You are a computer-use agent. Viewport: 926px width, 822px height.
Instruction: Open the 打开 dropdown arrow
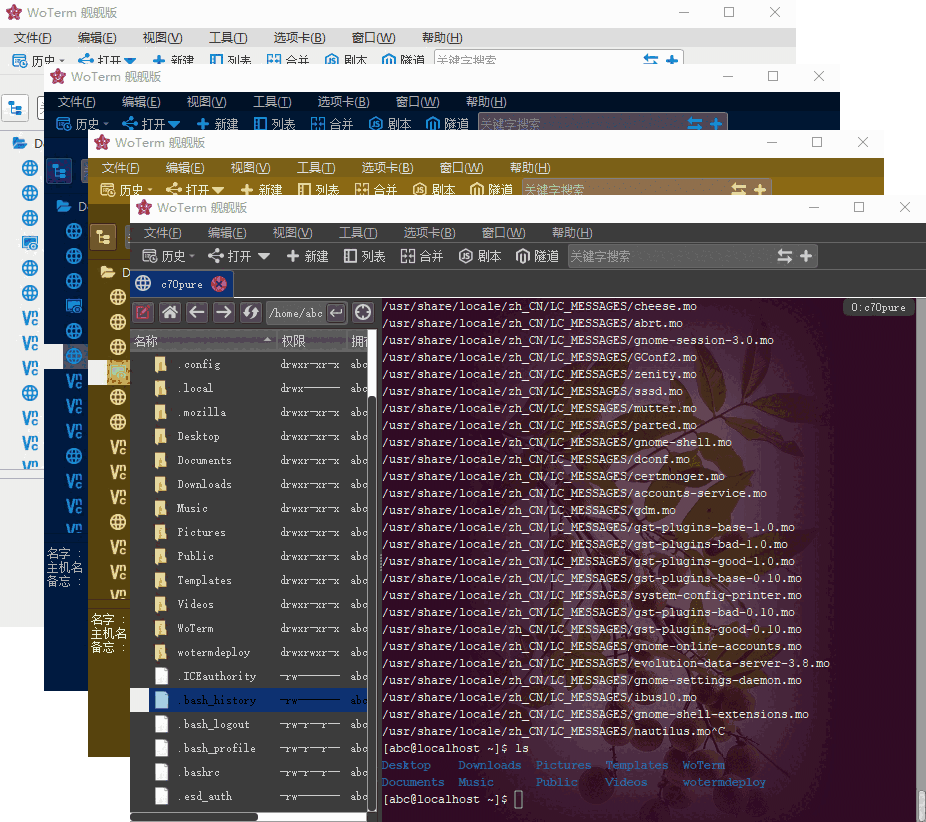pyautogui.click(x=262, y=255)
